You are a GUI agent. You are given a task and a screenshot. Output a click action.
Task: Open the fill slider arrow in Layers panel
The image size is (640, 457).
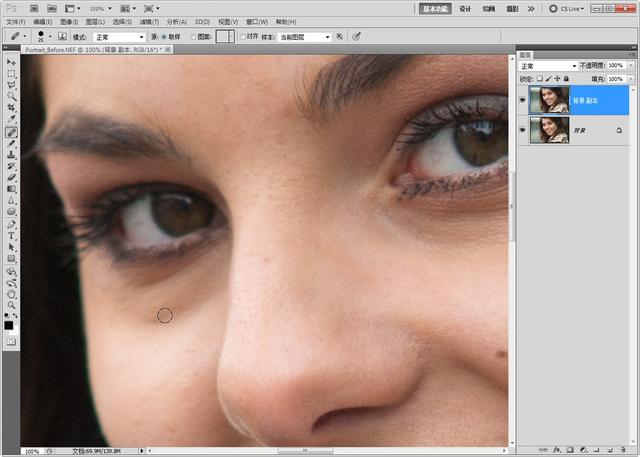[631, 79]
